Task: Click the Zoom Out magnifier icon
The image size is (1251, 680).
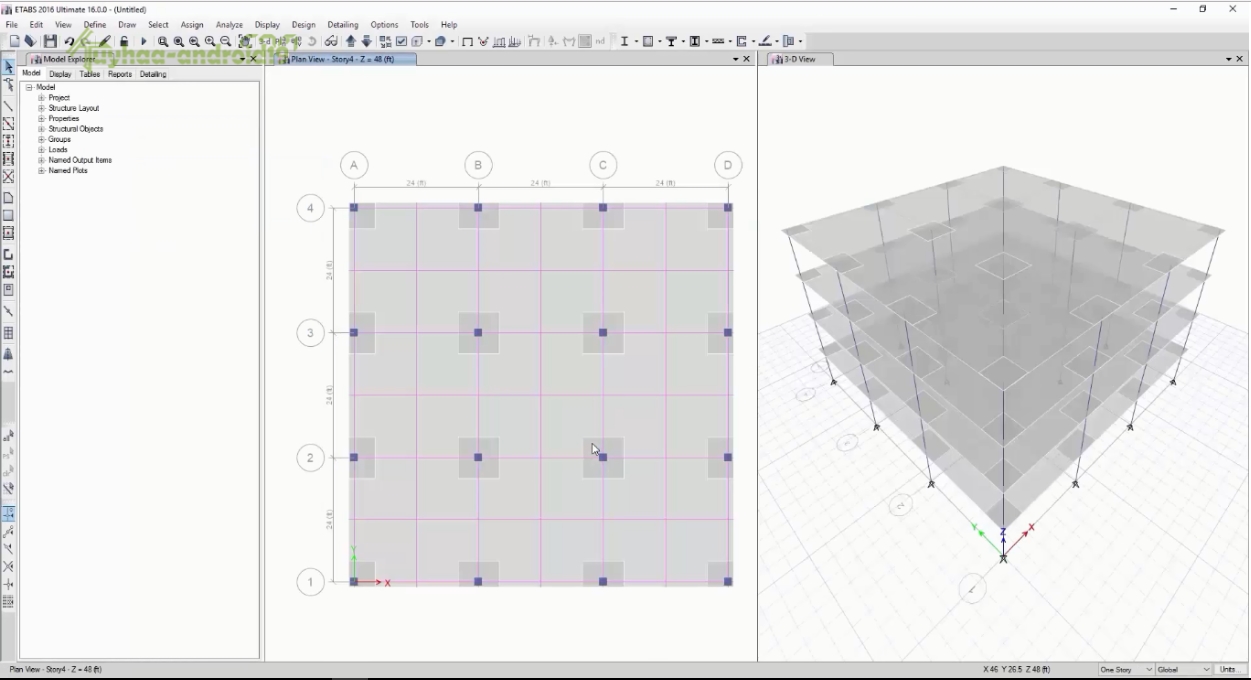Action: click(x=226, y=41)
